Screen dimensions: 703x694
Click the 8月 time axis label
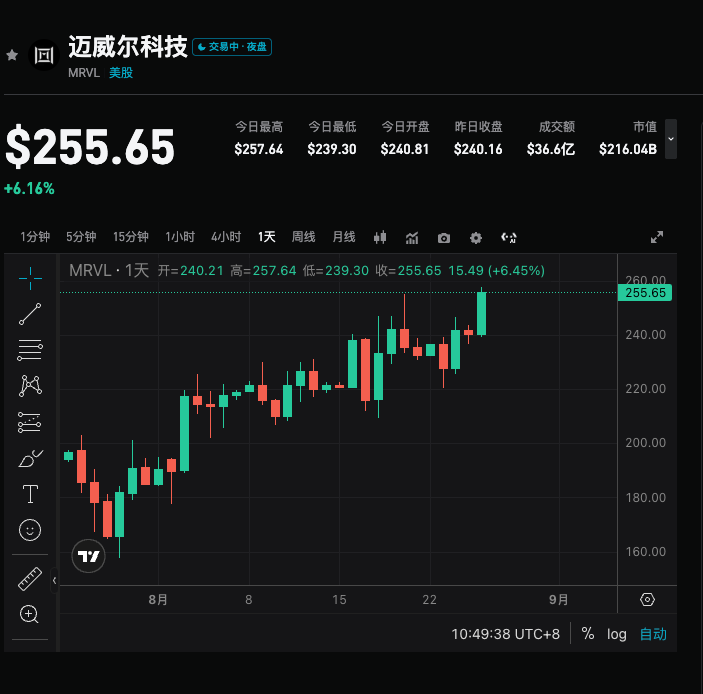(158, 599)
